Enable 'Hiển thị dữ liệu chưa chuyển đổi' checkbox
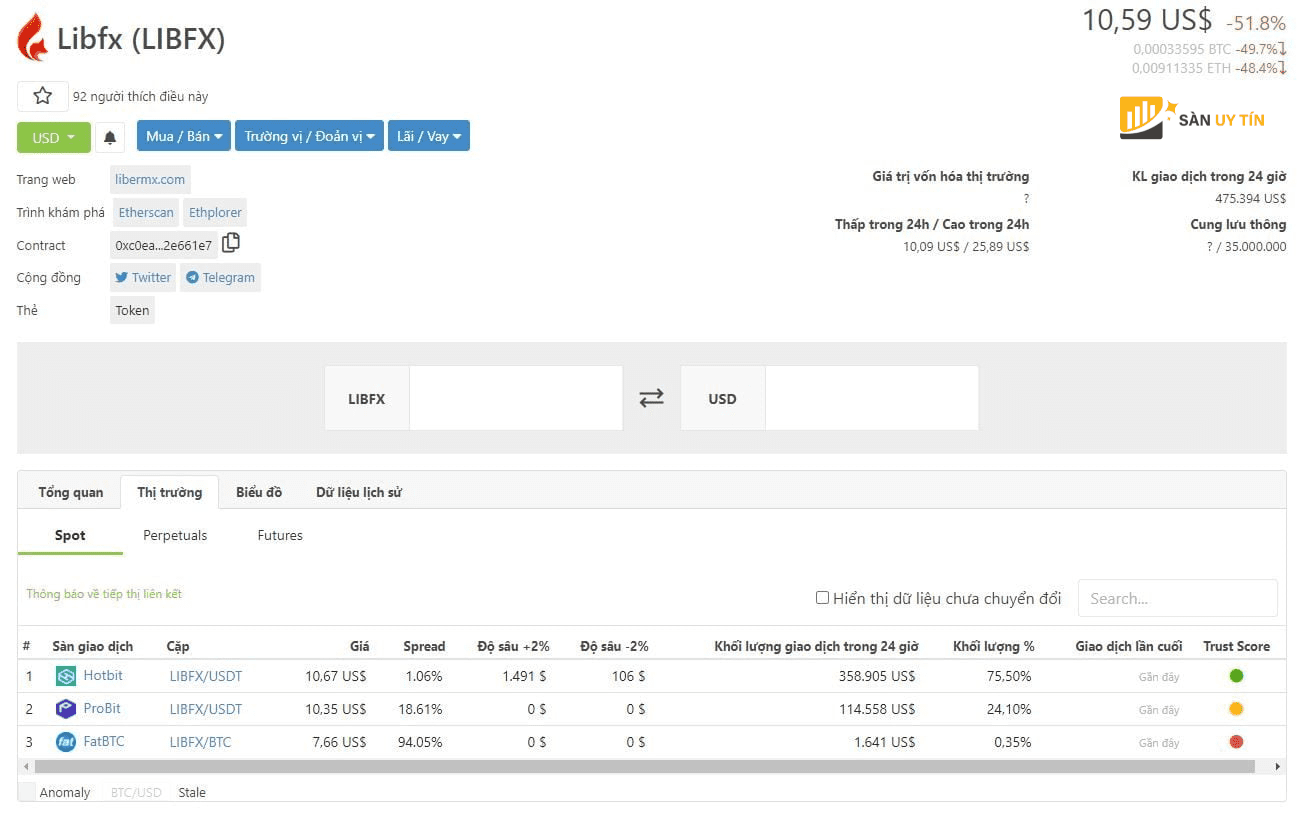 [822, 598]
